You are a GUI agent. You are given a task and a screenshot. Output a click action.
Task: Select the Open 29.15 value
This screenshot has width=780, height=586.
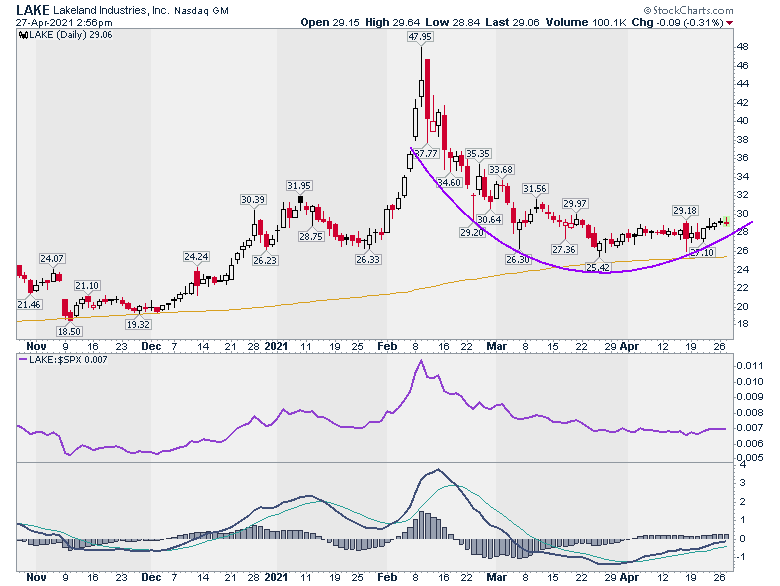(330, 22)
